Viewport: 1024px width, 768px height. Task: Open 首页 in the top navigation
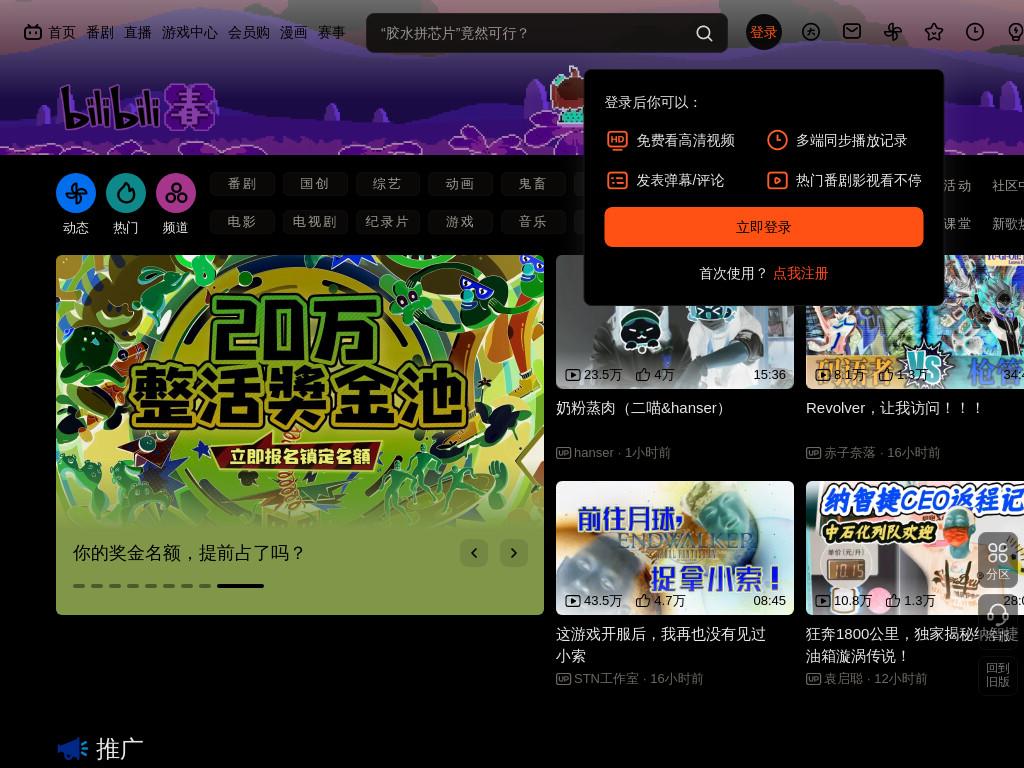62,33
